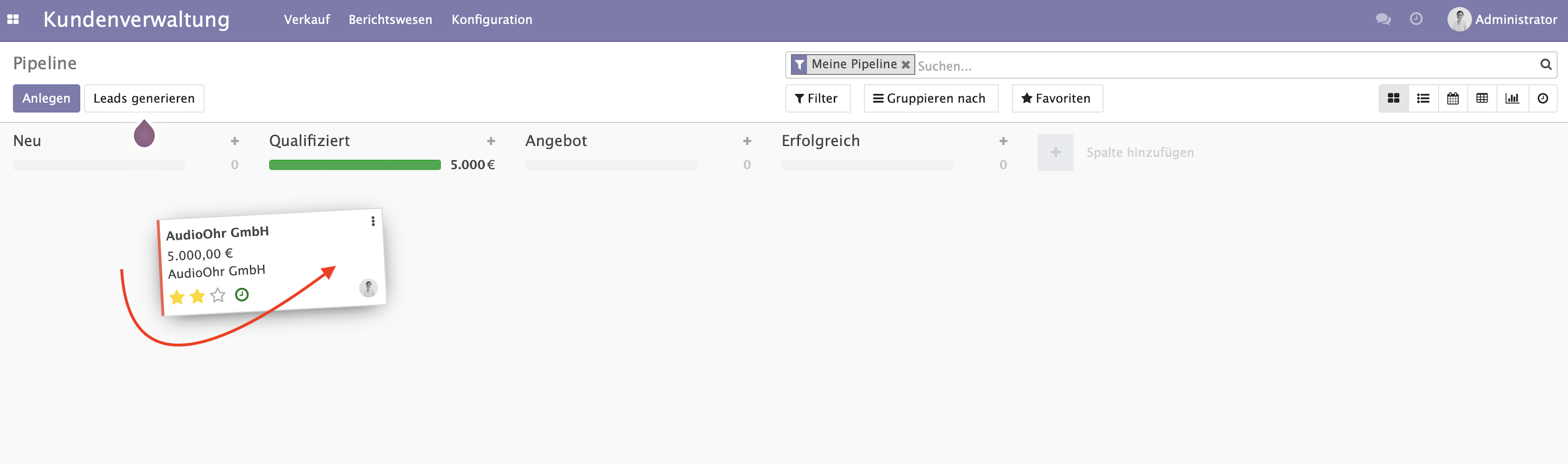Click the Leads generieren button
Screen dimensions: 1568x464
click(144, 98)
